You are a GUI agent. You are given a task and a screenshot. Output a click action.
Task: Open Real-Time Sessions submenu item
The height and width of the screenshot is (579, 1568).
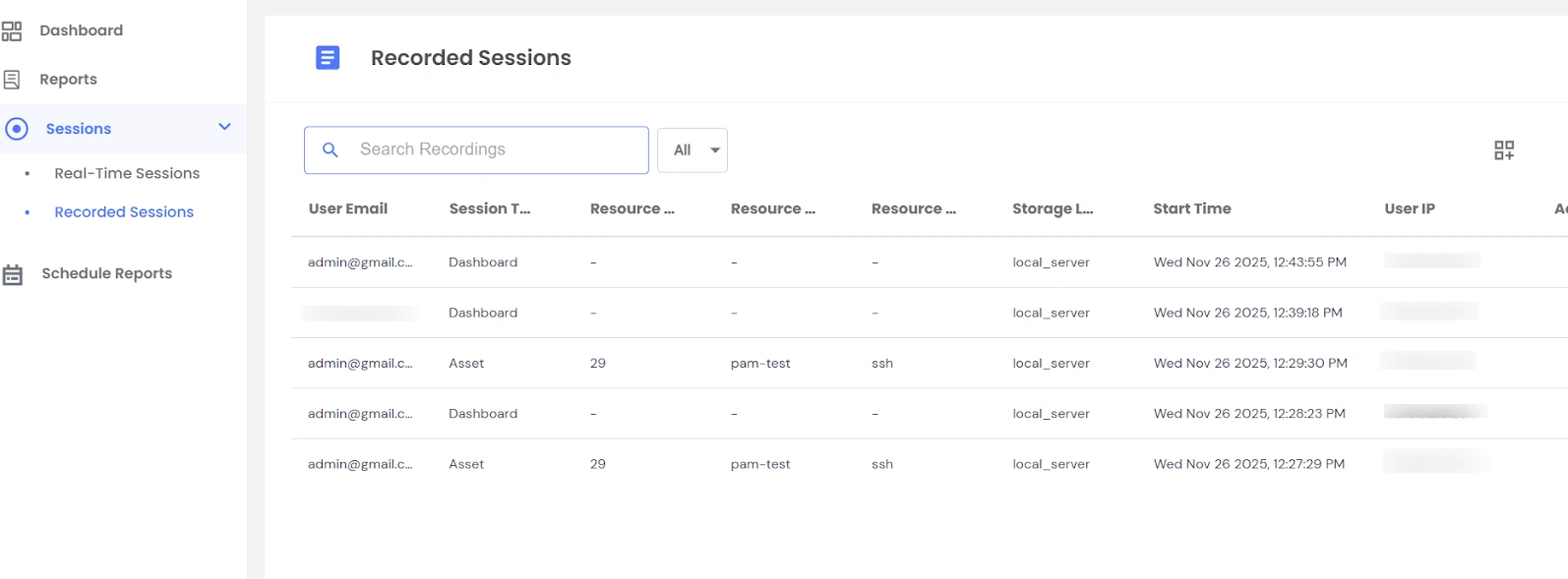127,173
